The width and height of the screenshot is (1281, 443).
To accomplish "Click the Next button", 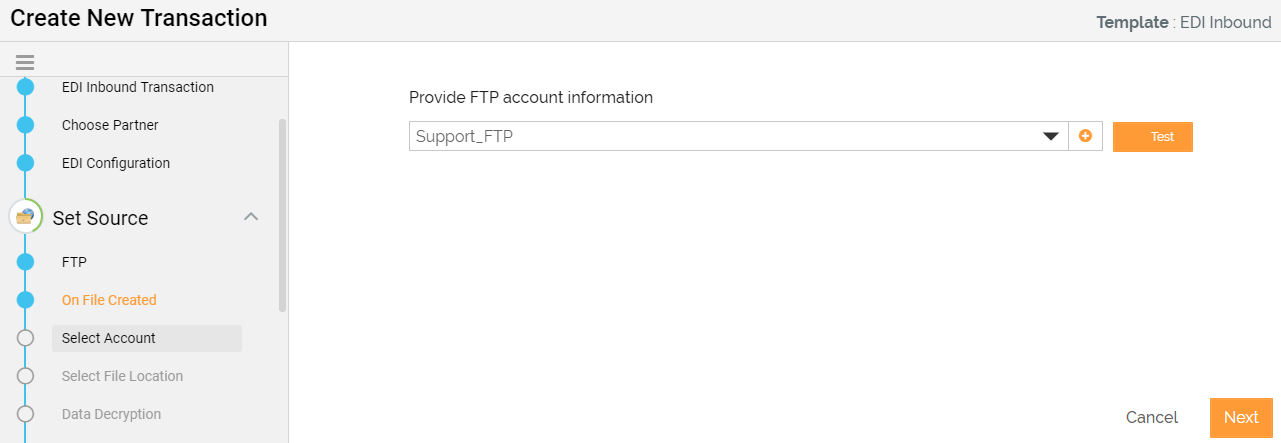I will [x=1241, y=418].
